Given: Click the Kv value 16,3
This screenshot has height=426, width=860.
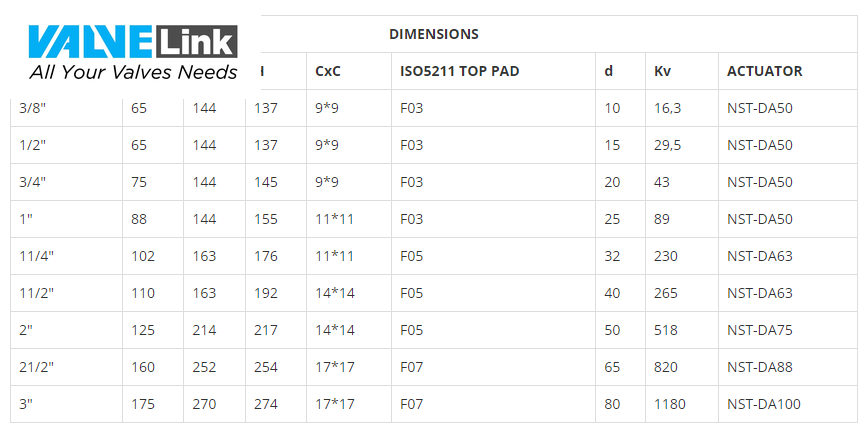Looking at the screenshot, I should coord(668,108).
